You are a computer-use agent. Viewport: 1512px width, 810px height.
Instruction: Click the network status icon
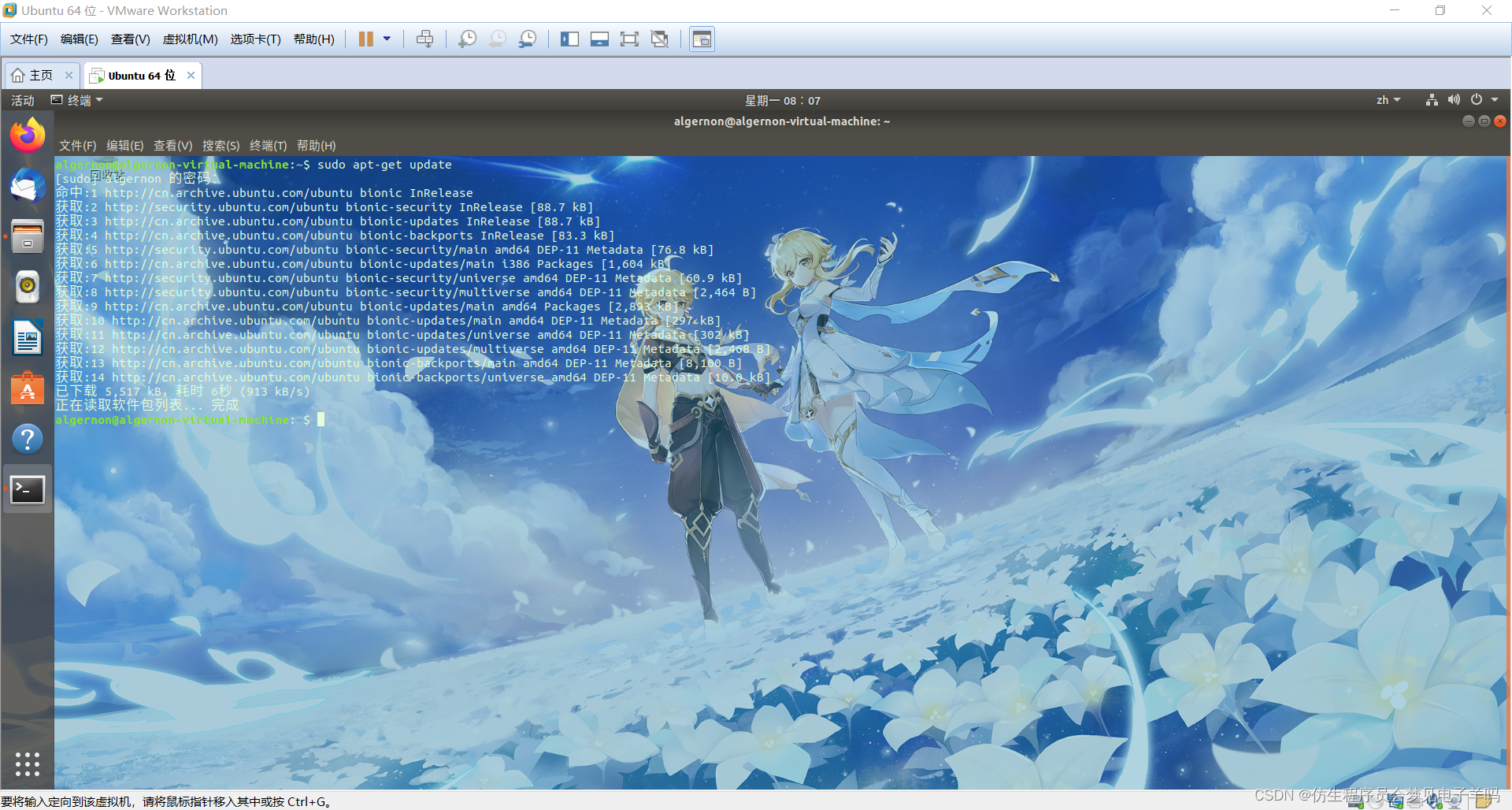1432,100
